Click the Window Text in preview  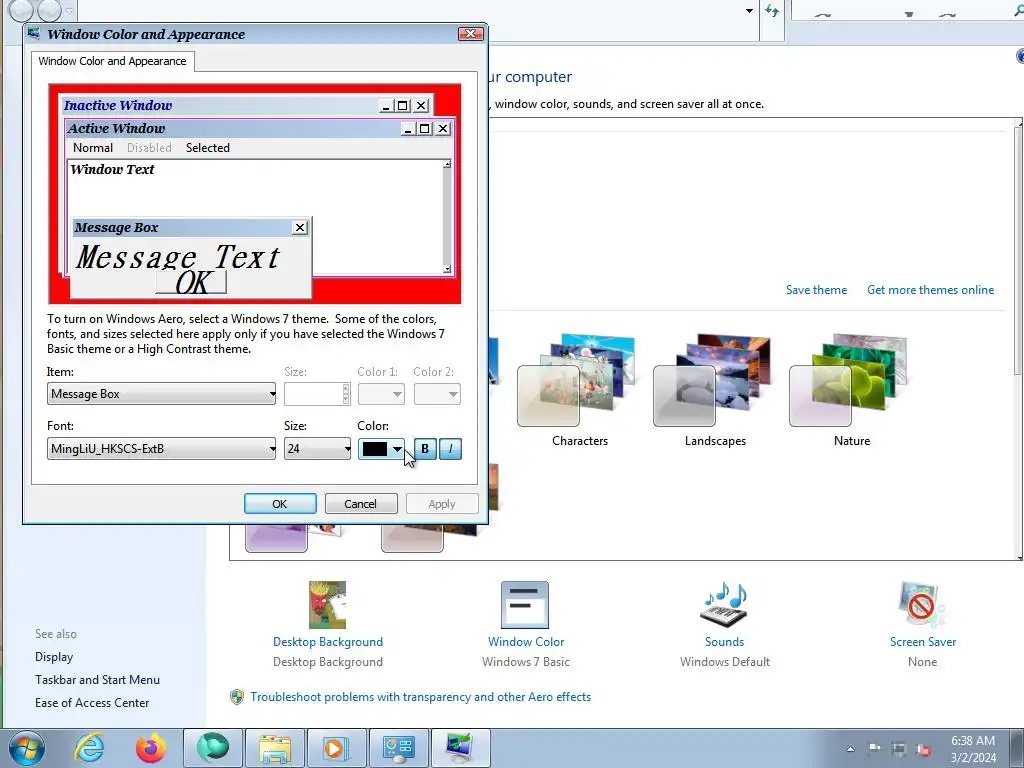pos(112,169)
